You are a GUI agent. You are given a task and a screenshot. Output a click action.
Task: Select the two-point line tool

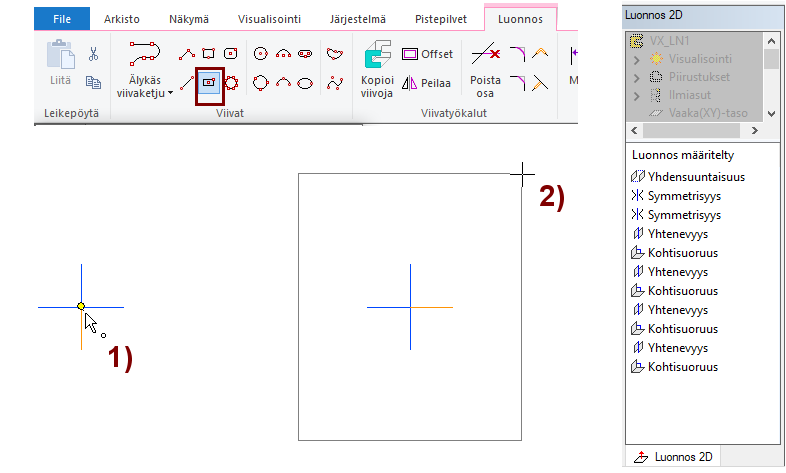click(x=186, y=83)
